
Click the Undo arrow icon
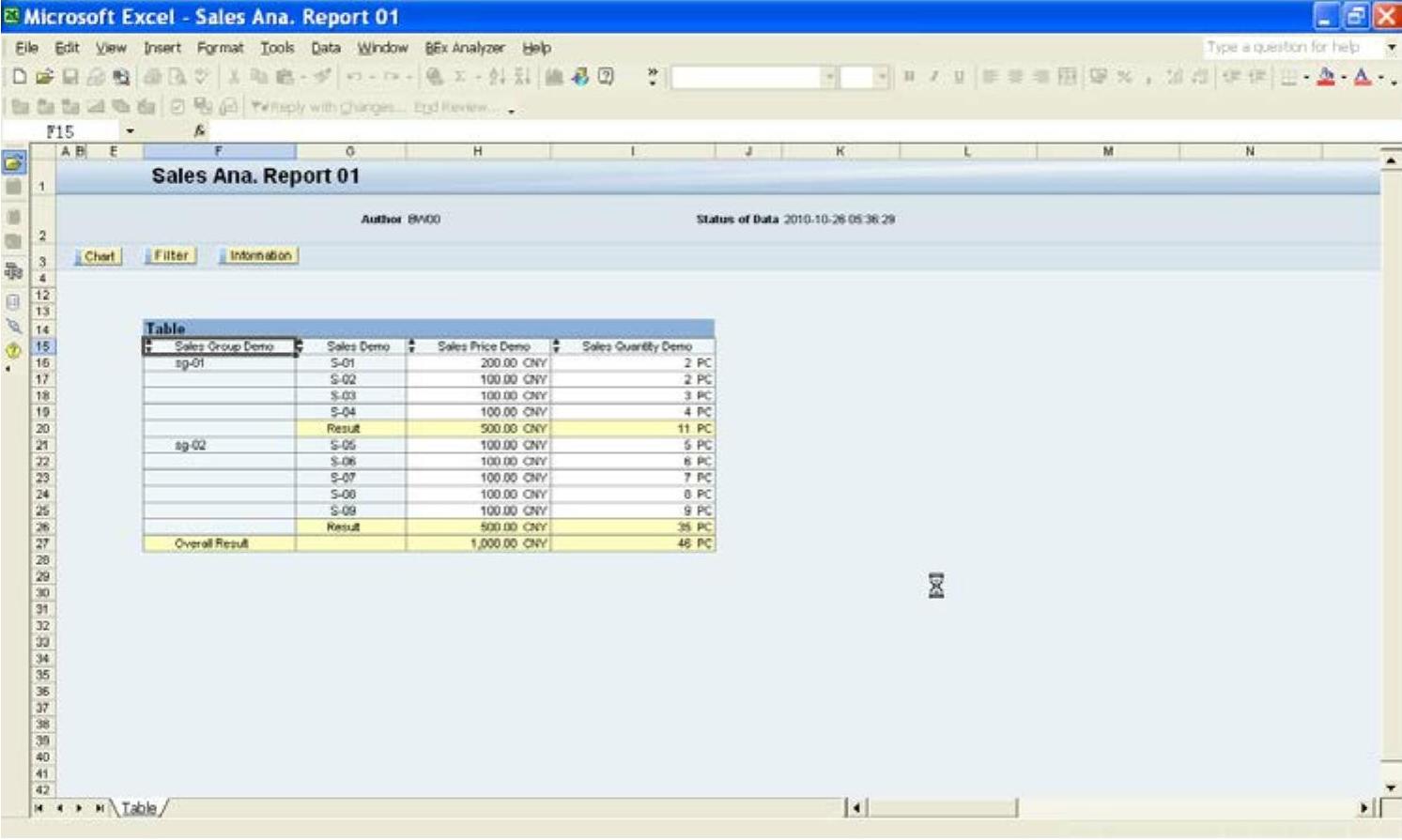point(355,77)
